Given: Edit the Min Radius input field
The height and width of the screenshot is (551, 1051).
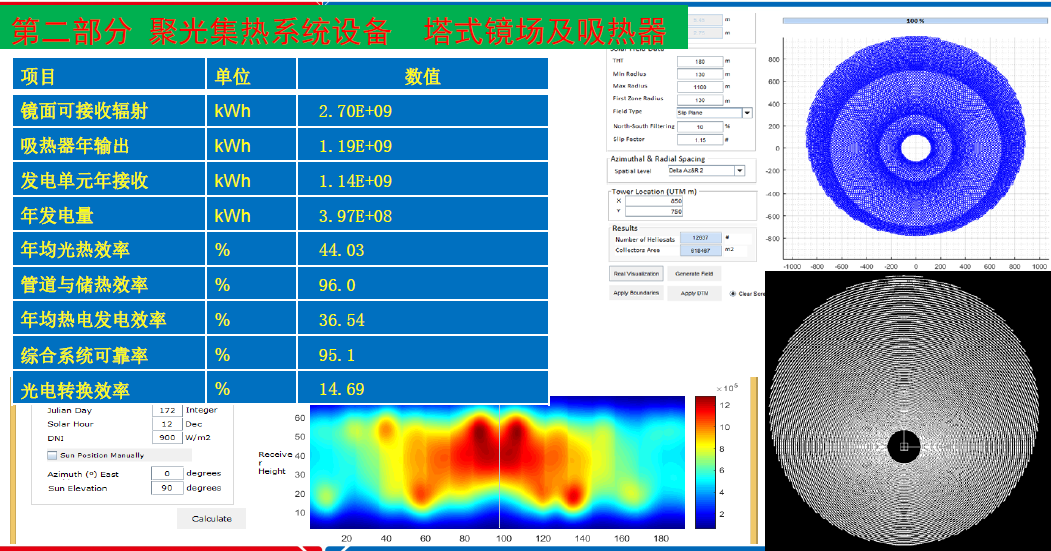Looking at the screenshot, I should point(700,74).
